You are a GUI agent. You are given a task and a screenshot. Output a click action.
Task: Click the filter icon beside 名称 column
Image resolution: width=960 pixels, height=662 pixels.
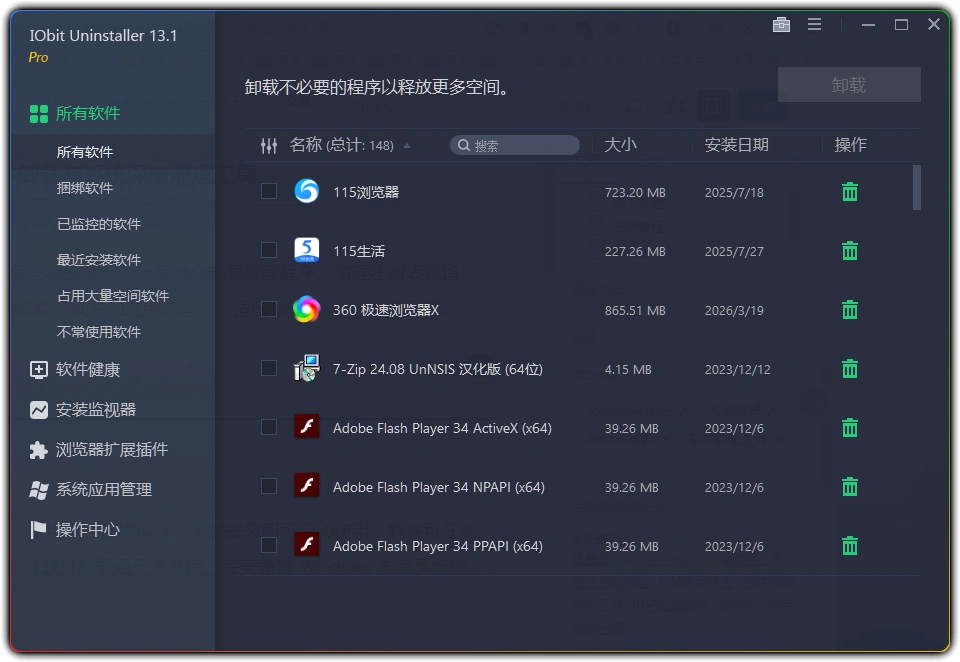tap(268, 145)
